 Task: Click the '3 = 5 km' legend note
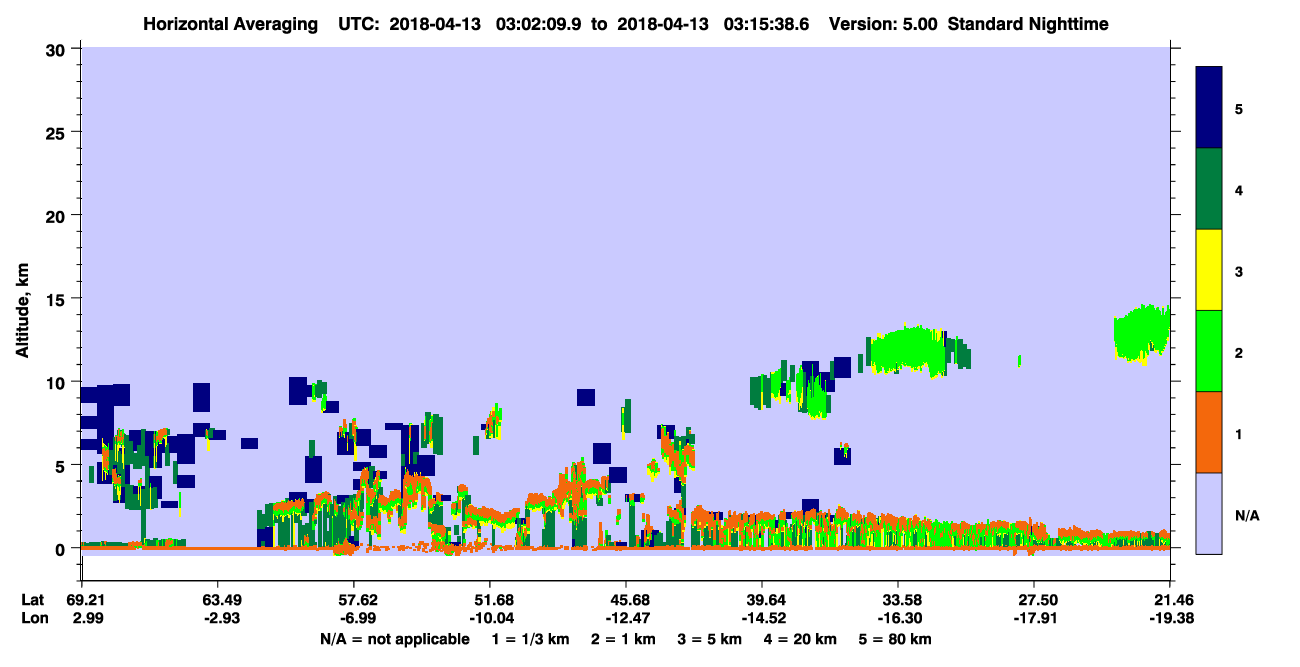[x=709, y=639]
